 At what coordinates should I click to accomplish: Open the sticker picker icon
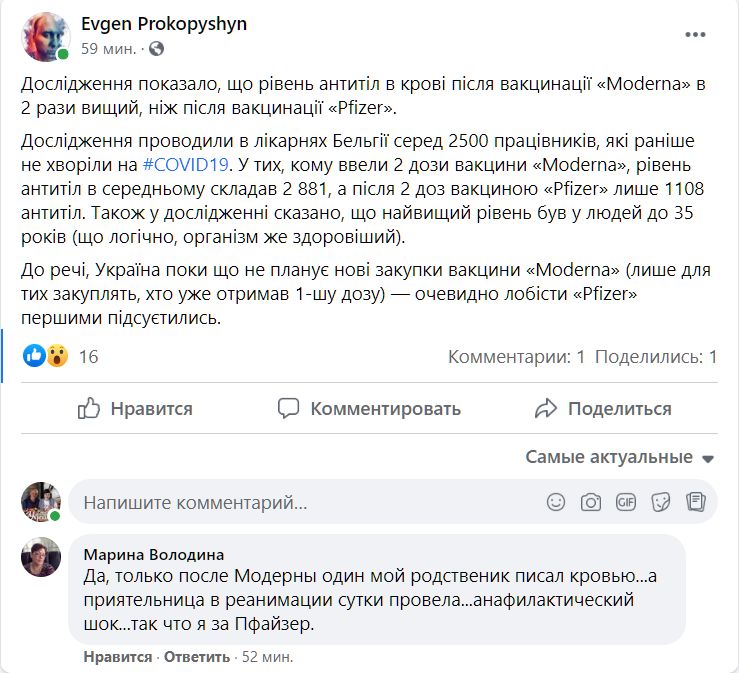[x=661, y=501]
